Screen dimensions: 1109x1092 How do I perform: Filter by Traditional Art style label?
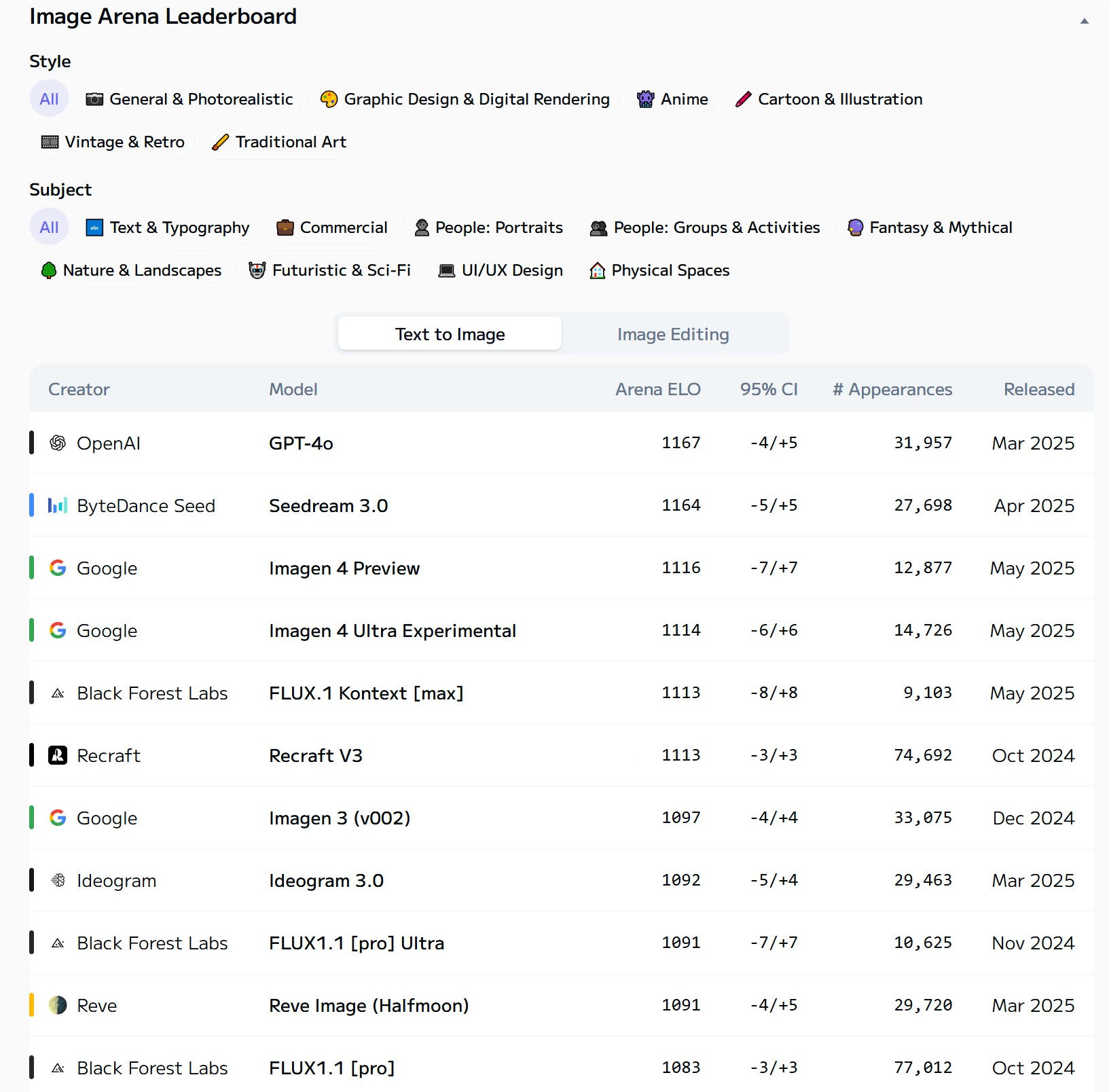[291, 142]
